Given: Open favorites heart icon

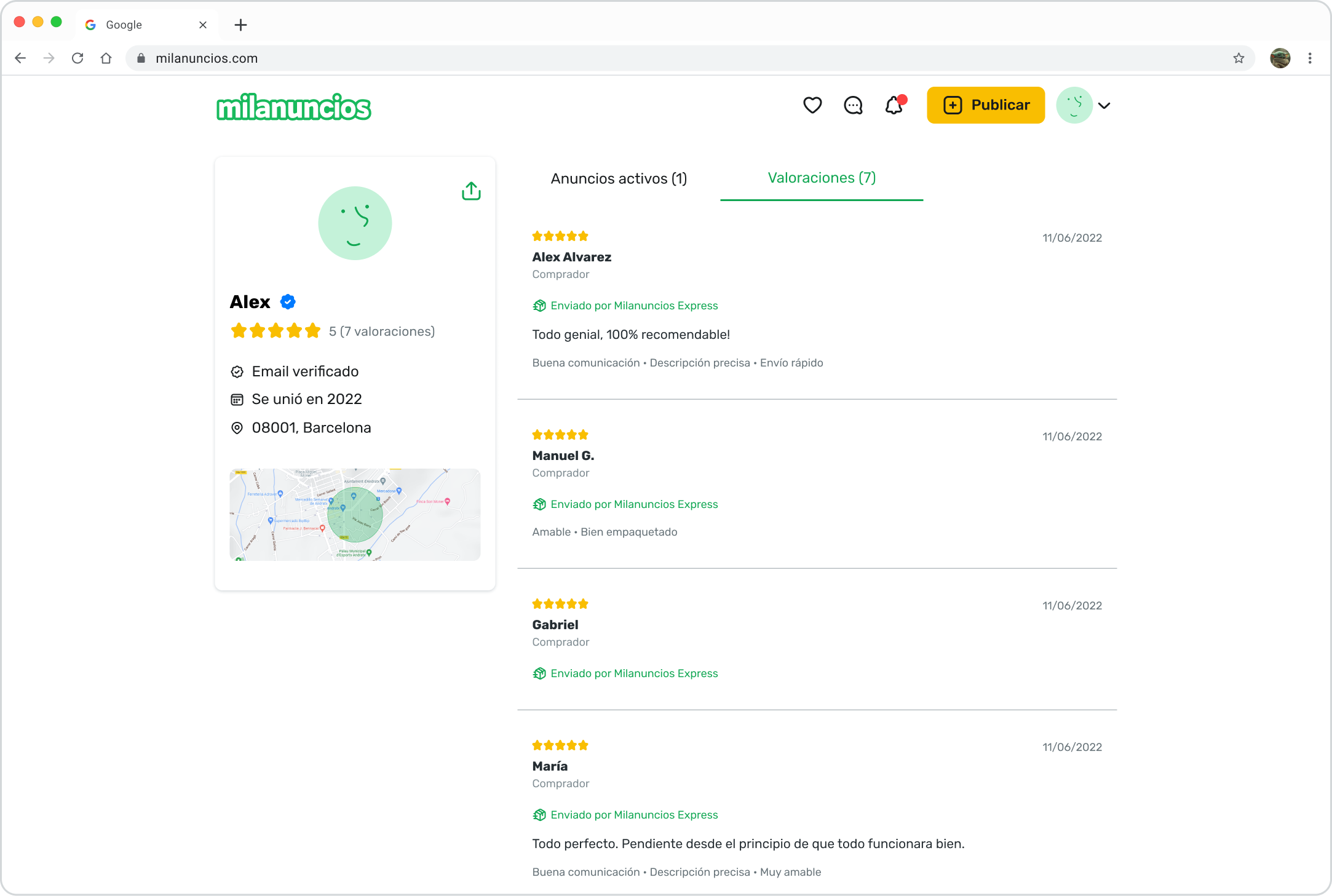Looking at the screenshot, I should coord(812,105).
